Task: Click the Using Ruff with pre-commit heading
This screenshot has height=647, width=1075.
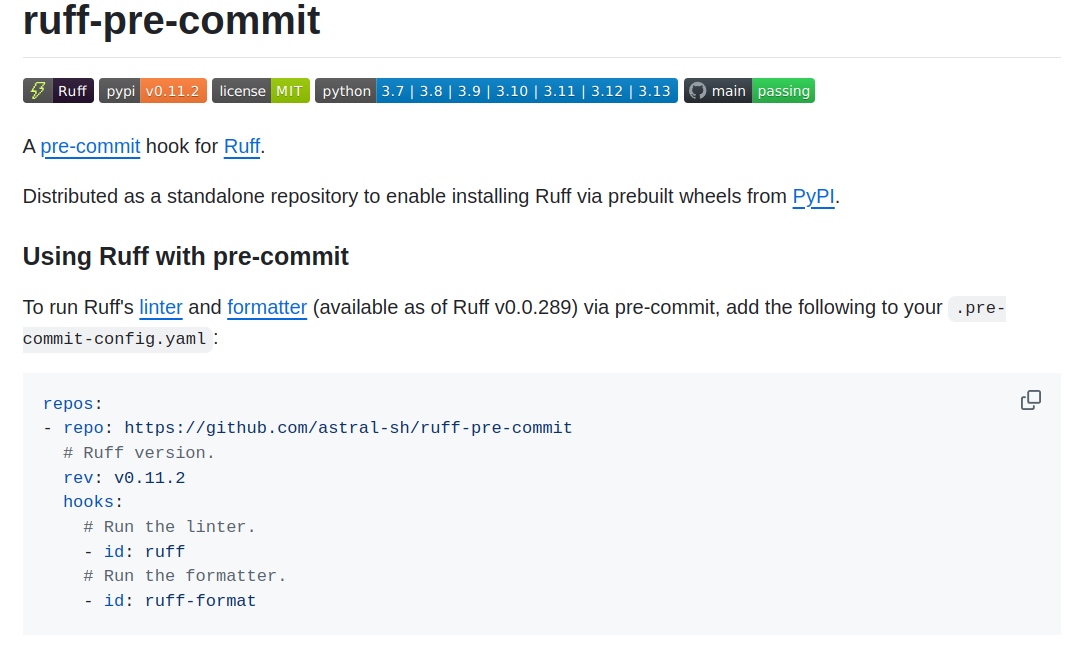Action: tap(186, 256)
